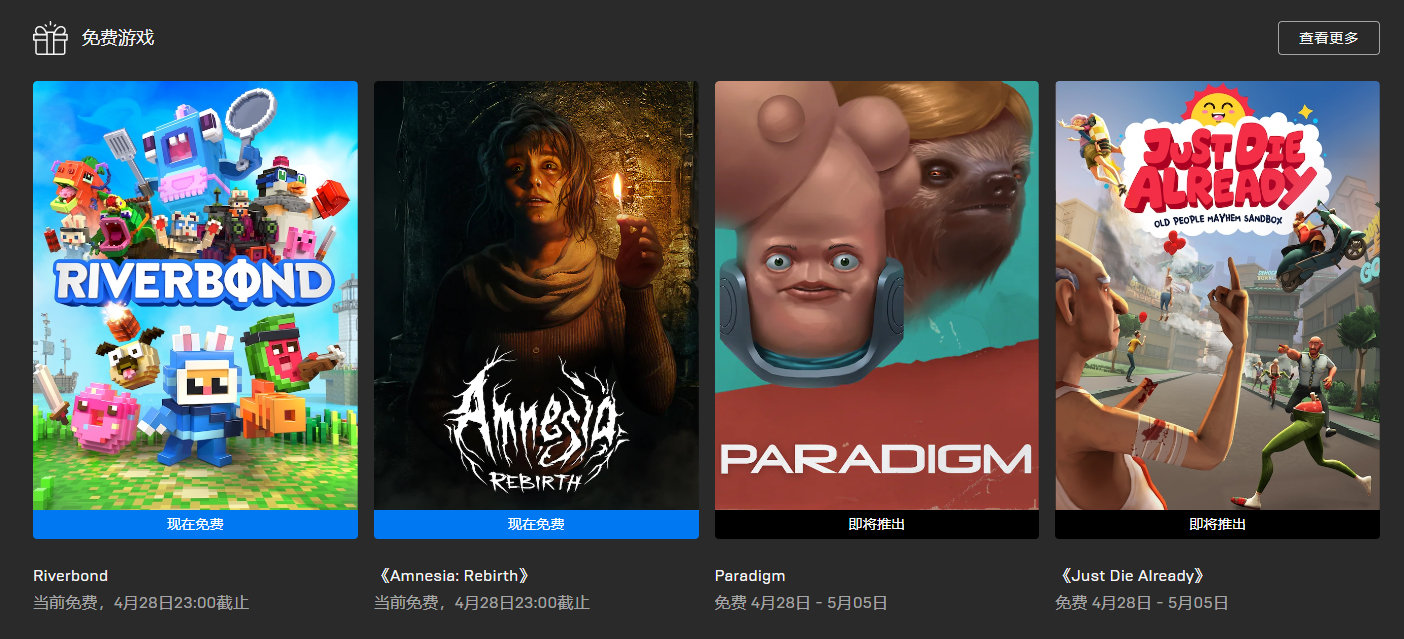Open the Paradigm title text link

750,576
